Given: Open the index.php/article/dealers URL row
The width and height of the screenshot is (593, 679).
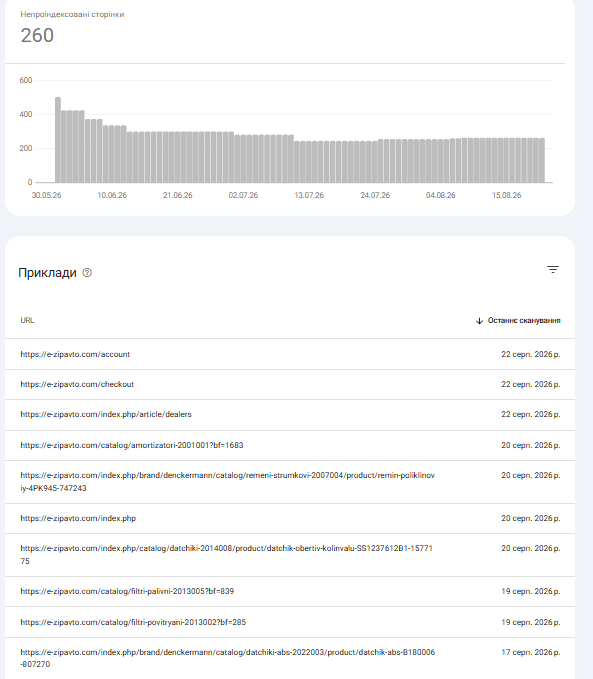Looking at the screenshot, I should pyautogui.click(x=290, y=415).
